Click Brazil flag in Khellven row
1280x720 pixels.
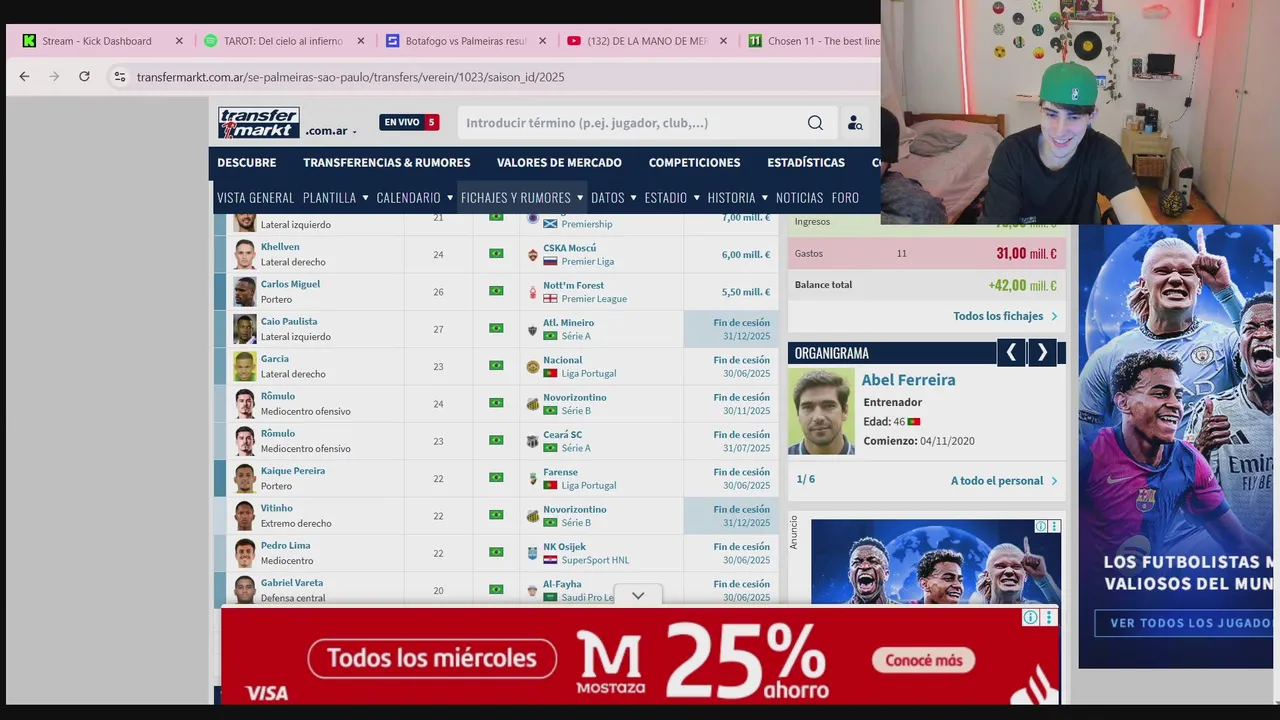click(496, 254)
